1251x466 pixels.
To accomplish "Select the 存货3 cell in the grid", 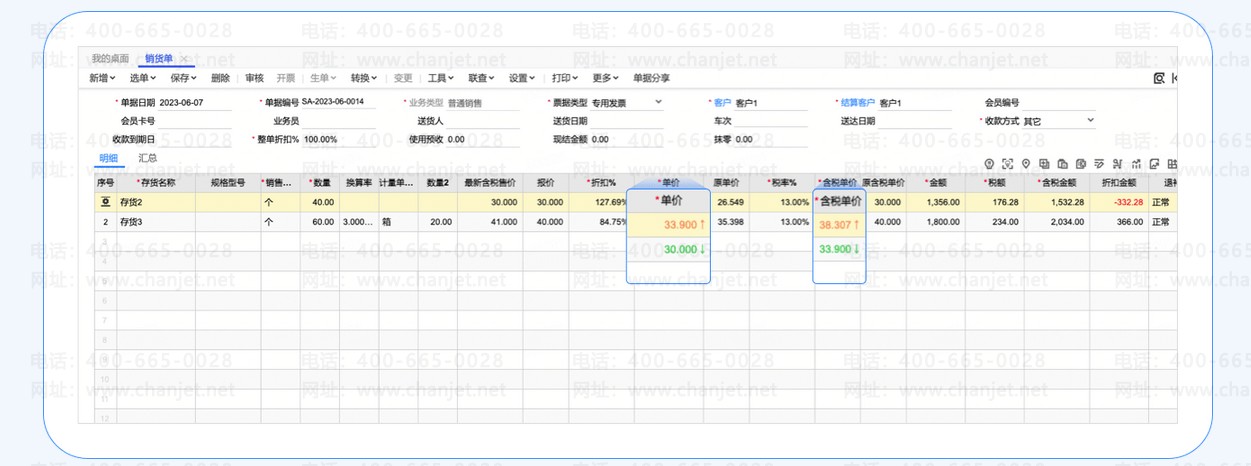I will 155,222.
